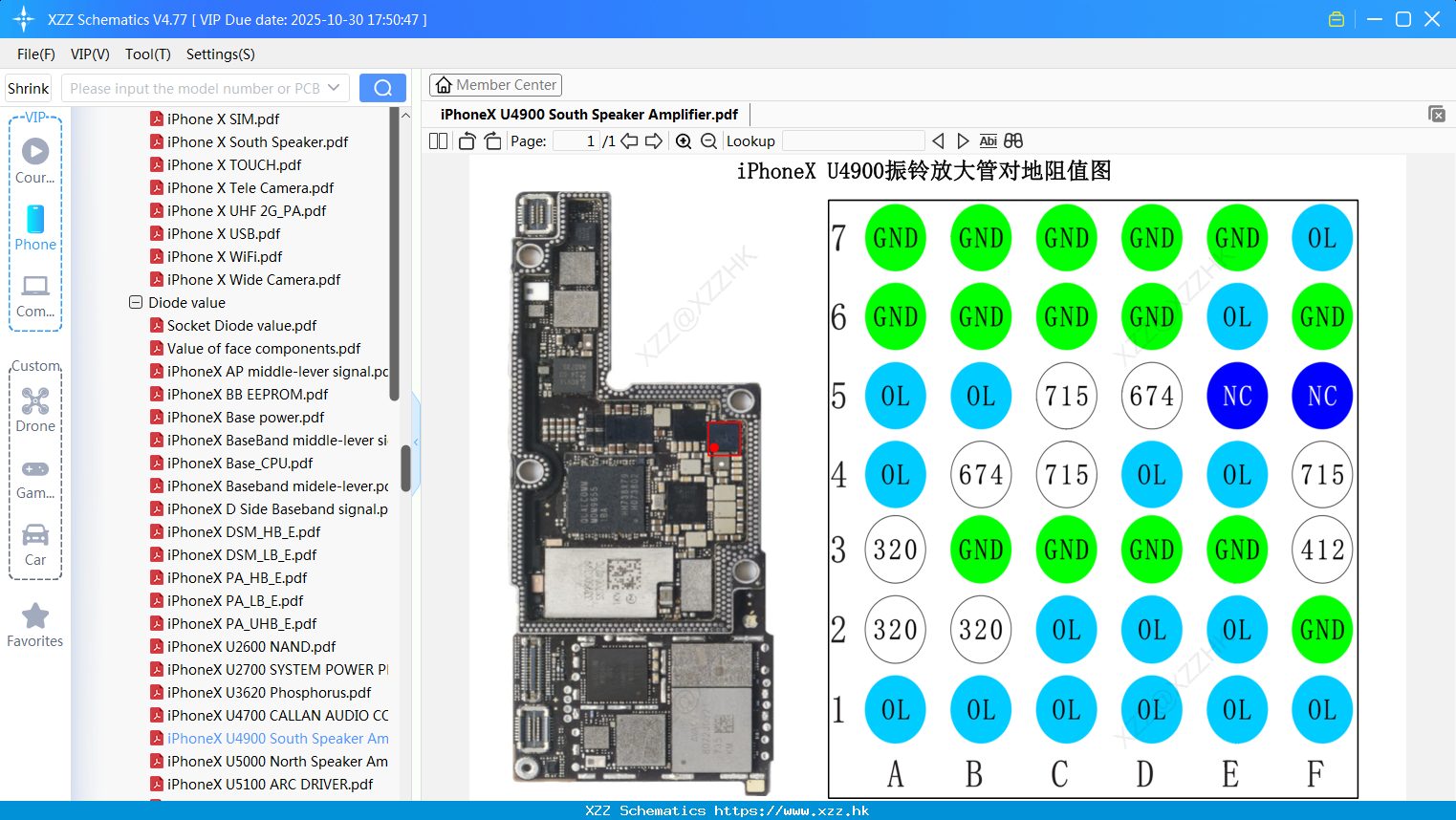Click the www.xzz.hk link in status bar

792,810
